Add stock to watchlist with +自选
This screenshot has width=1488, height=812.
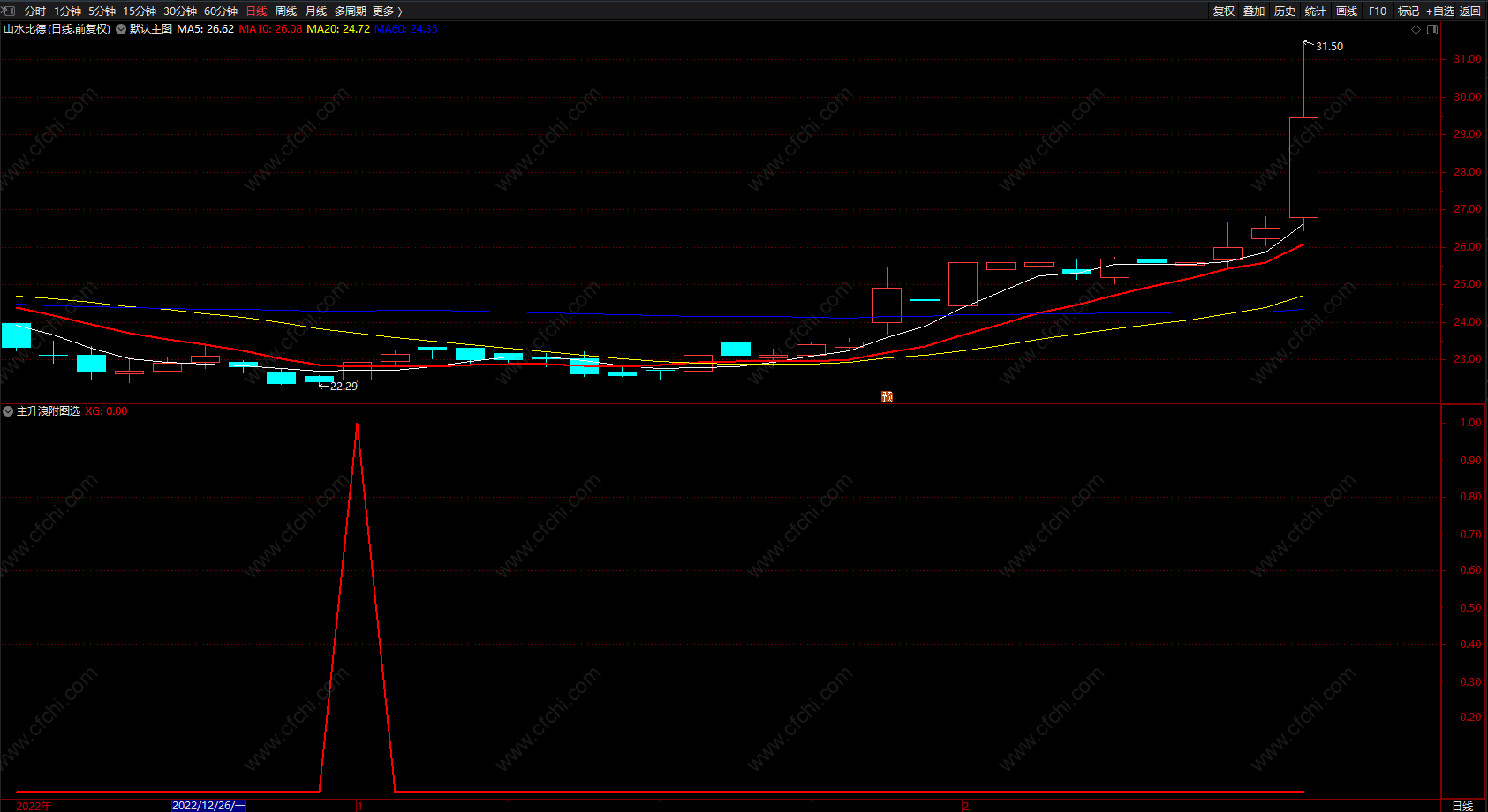click(1439, 11)
